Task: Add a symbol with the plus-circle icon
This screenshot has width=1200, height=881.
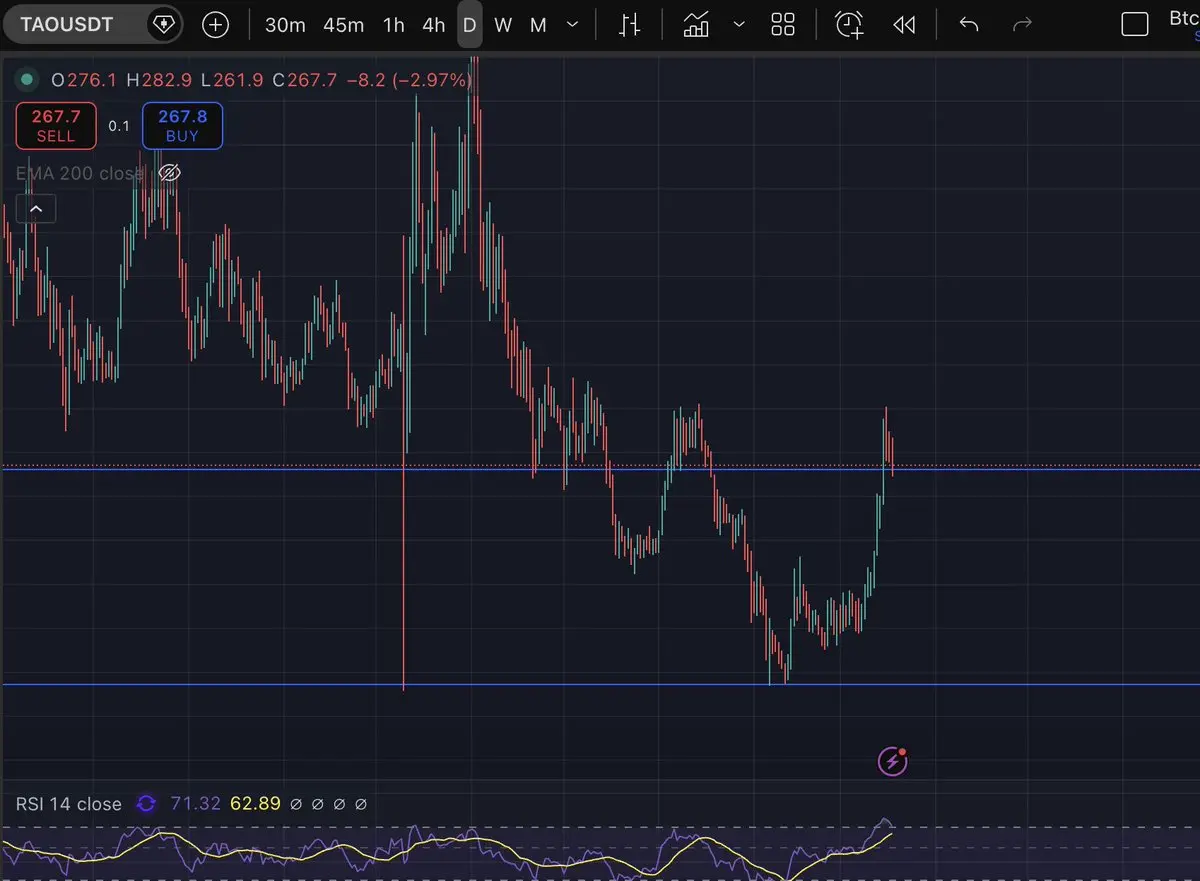Action: pos(216,25)
